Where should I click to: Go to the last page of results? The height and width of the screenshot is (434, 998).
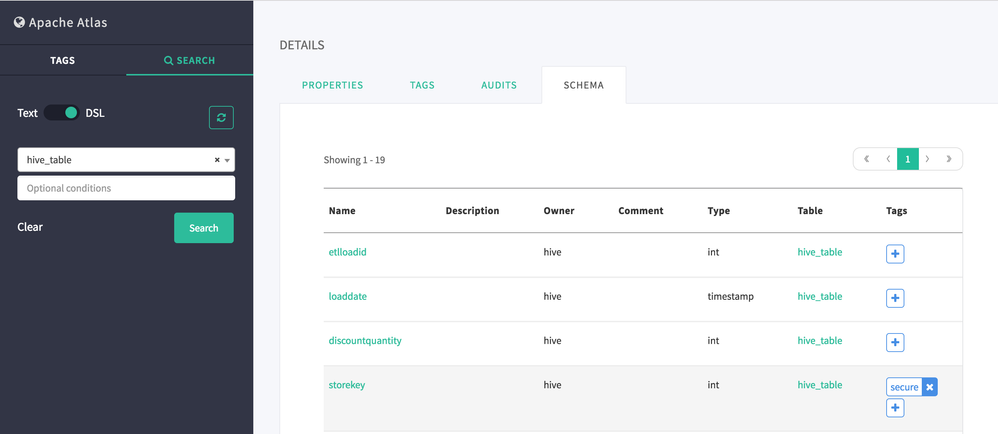949,159
